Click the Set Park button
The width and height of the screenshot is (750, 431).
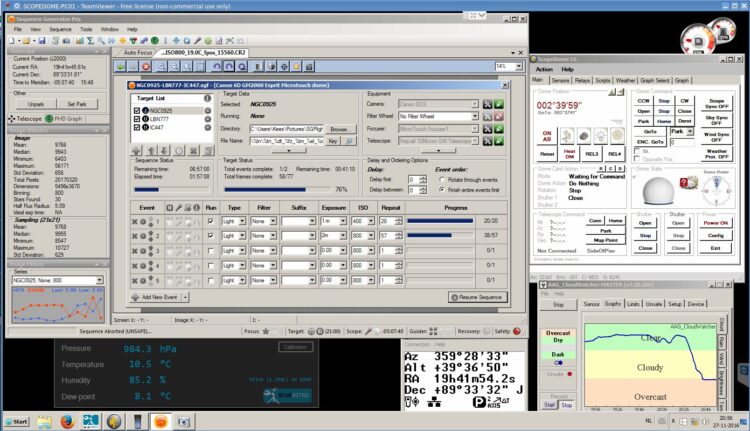[x=77, y=104]
